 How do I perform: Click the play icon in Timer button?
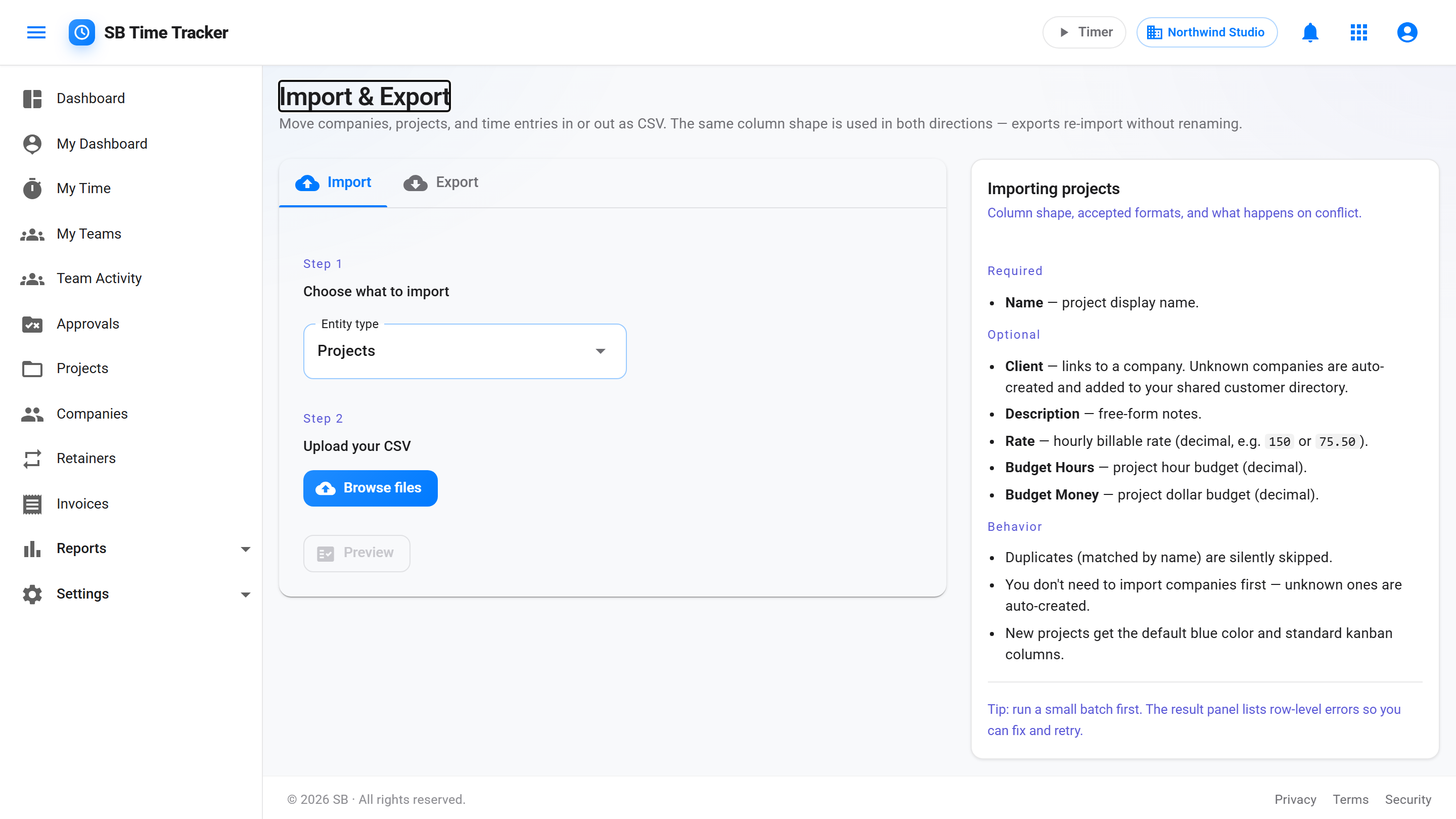click(x=1064, y=32)
